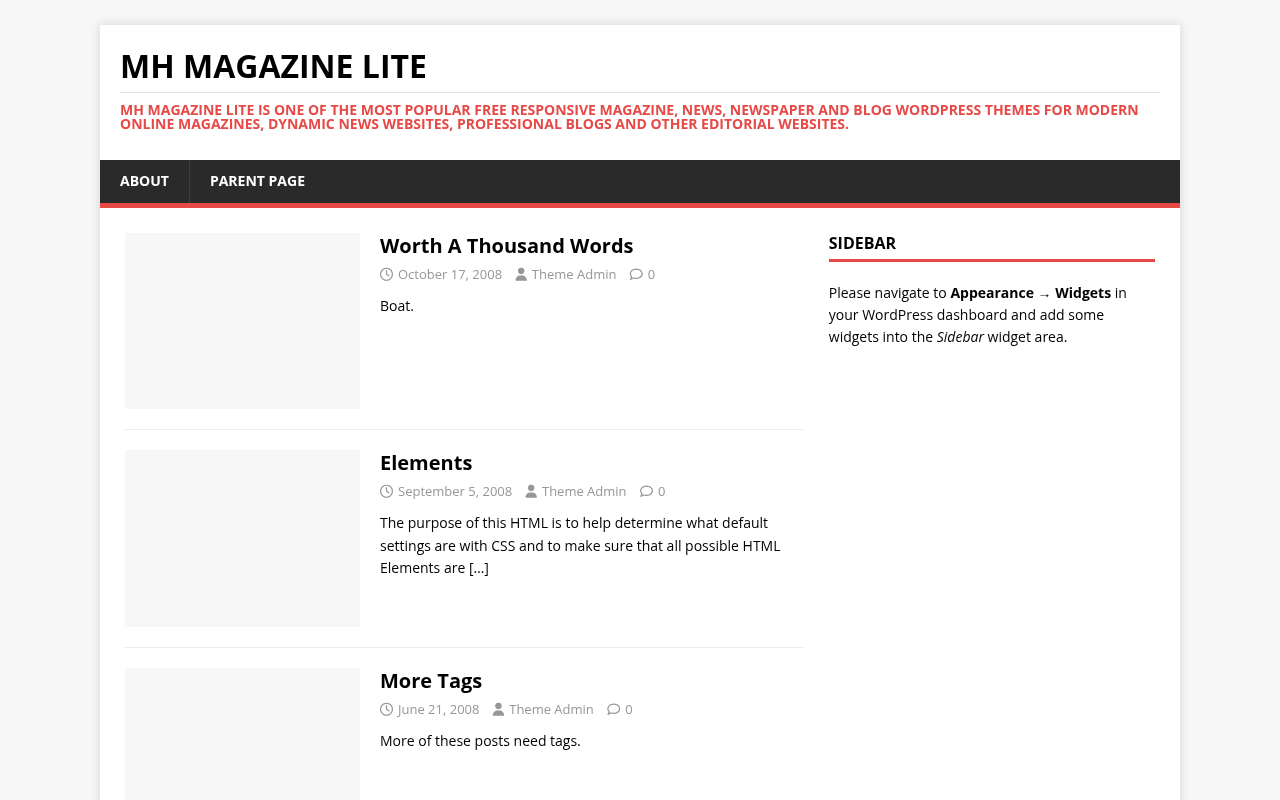Click the clock icon beside September 5, 2008
The height and width of the screenshot is (800, 1280).
coord(386,491)
